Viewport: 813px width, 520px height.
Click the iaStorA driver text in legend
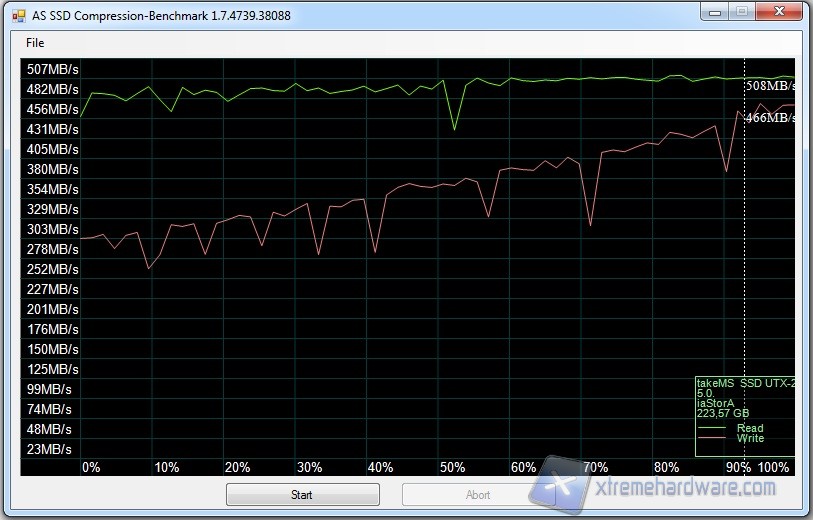pyautogui.click(x=717, y=403)
